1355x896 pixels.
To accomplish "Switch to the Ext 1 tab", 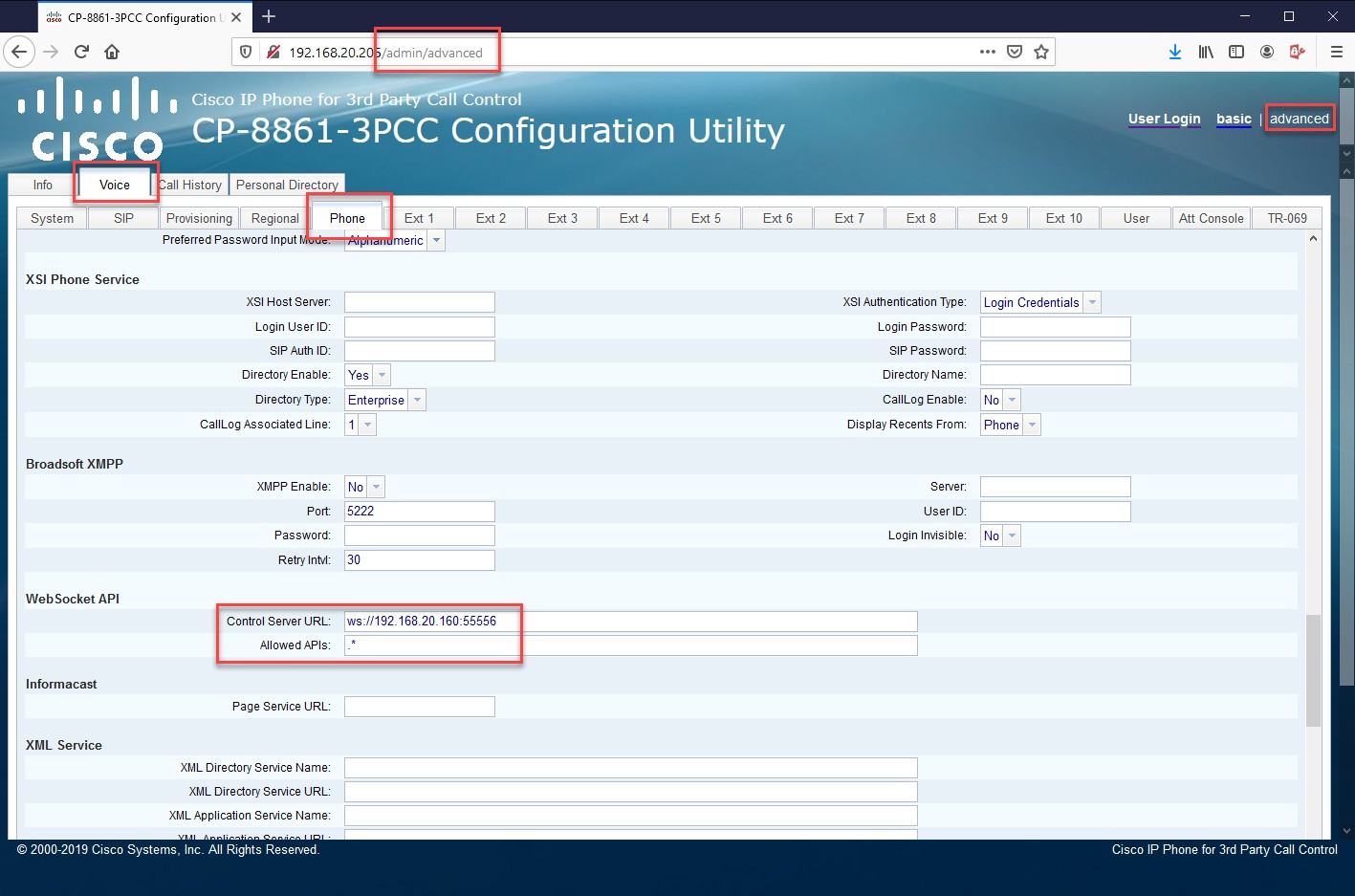I will [x=419, y=218].
